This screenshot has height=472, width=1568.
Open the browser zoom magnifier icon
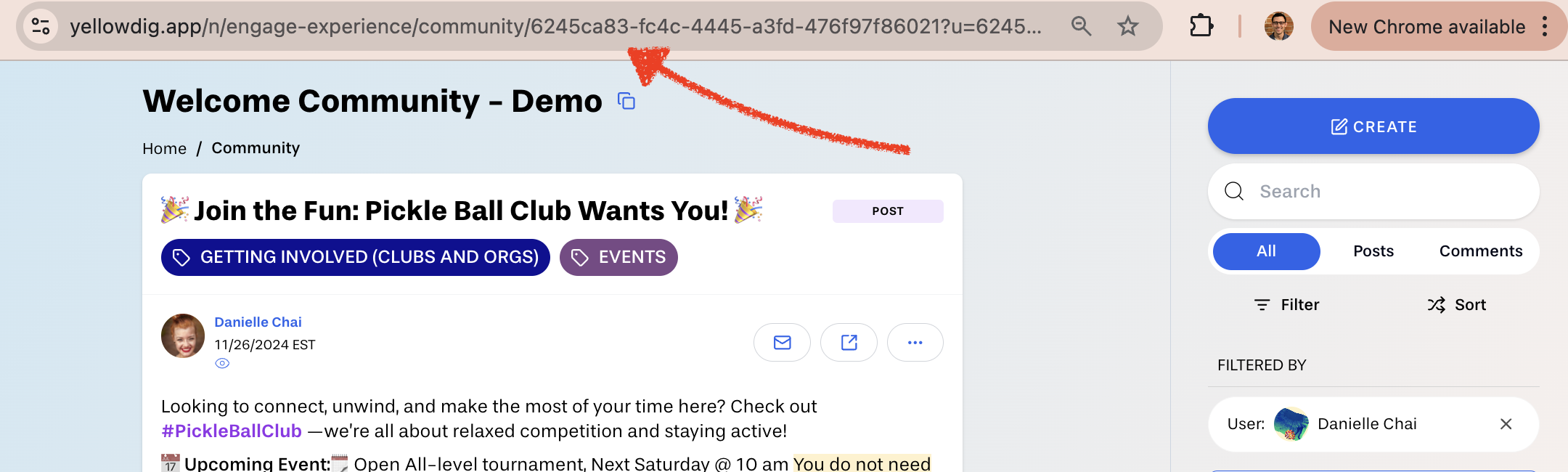[1081, 27]
